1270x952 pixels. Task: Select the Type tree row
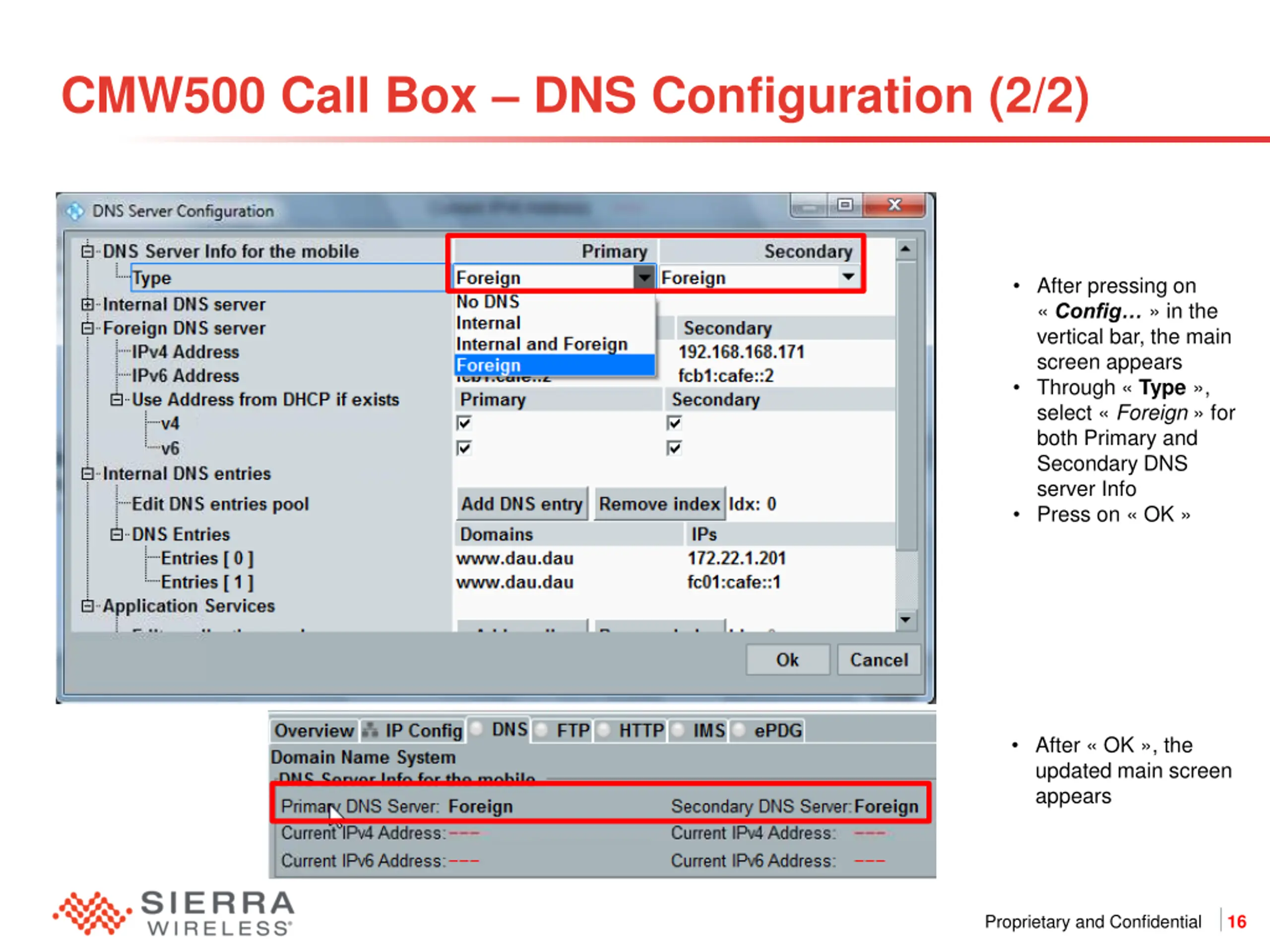point(288,278)
